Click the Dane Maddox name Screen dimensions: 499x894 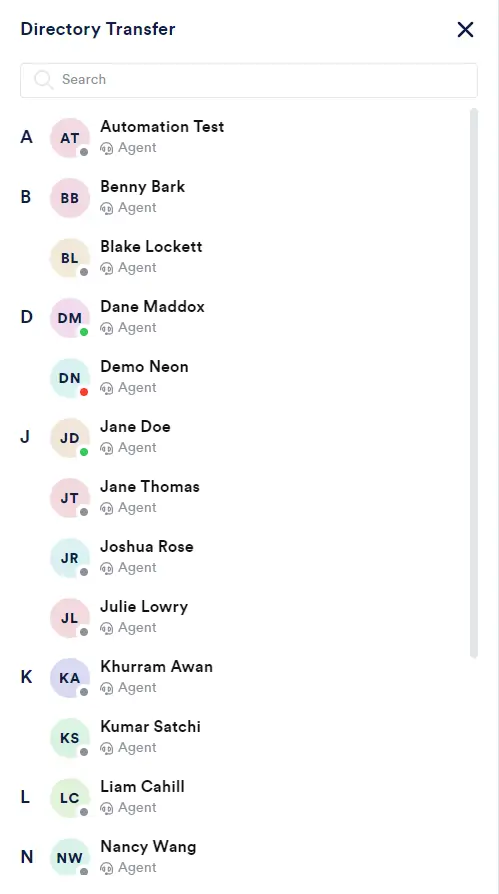152,307
